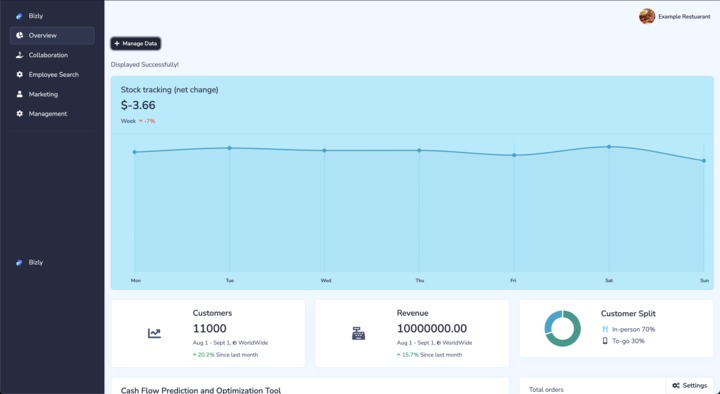Image resolution: width=720 pixels, height=394 pixels.
Task: Click the Customers trend chart icon
Action: (154, 333)
